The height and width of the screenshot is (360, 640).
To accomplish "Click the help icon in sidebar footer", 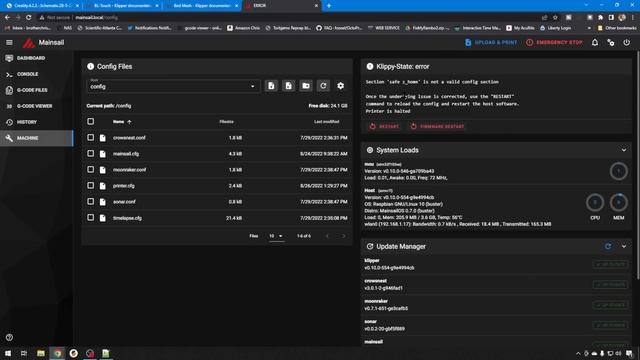I will tap(9, 337).
